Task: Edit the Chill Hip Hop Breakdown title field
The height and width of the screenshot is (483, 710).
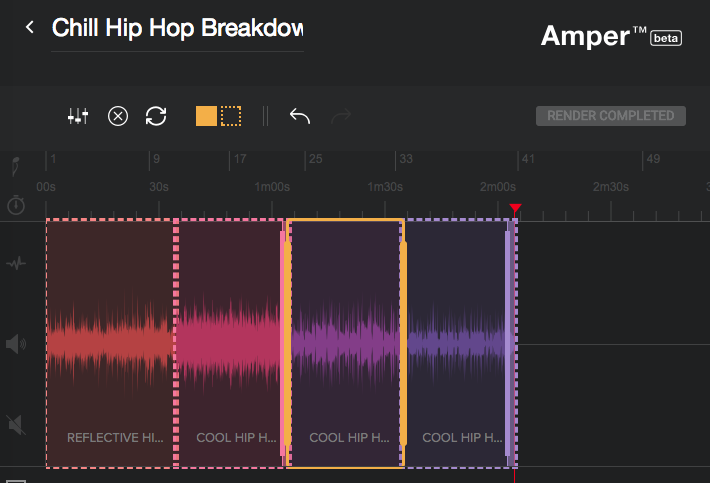Action: [x=178, y=29]
